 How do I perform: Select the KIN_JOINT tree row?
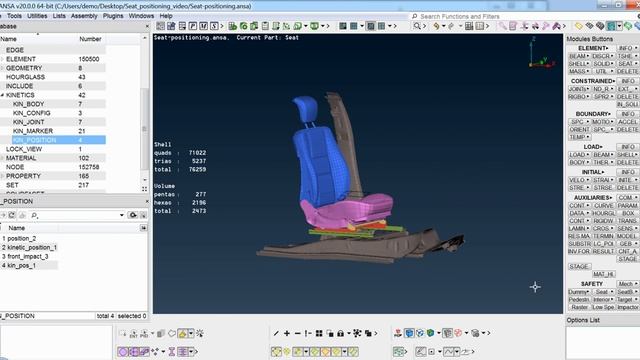click(x=53, y=122)
